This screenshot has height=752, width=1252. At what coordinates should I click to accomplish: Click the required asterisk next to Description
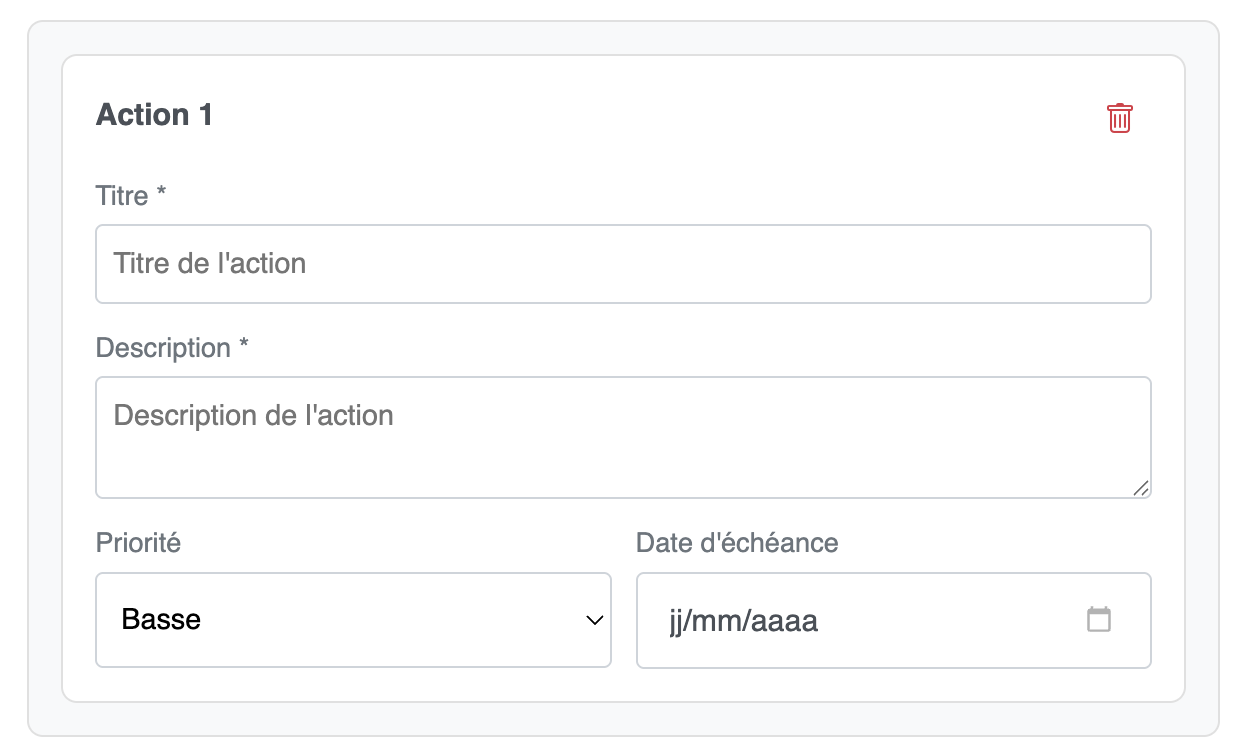coord(243,347)
